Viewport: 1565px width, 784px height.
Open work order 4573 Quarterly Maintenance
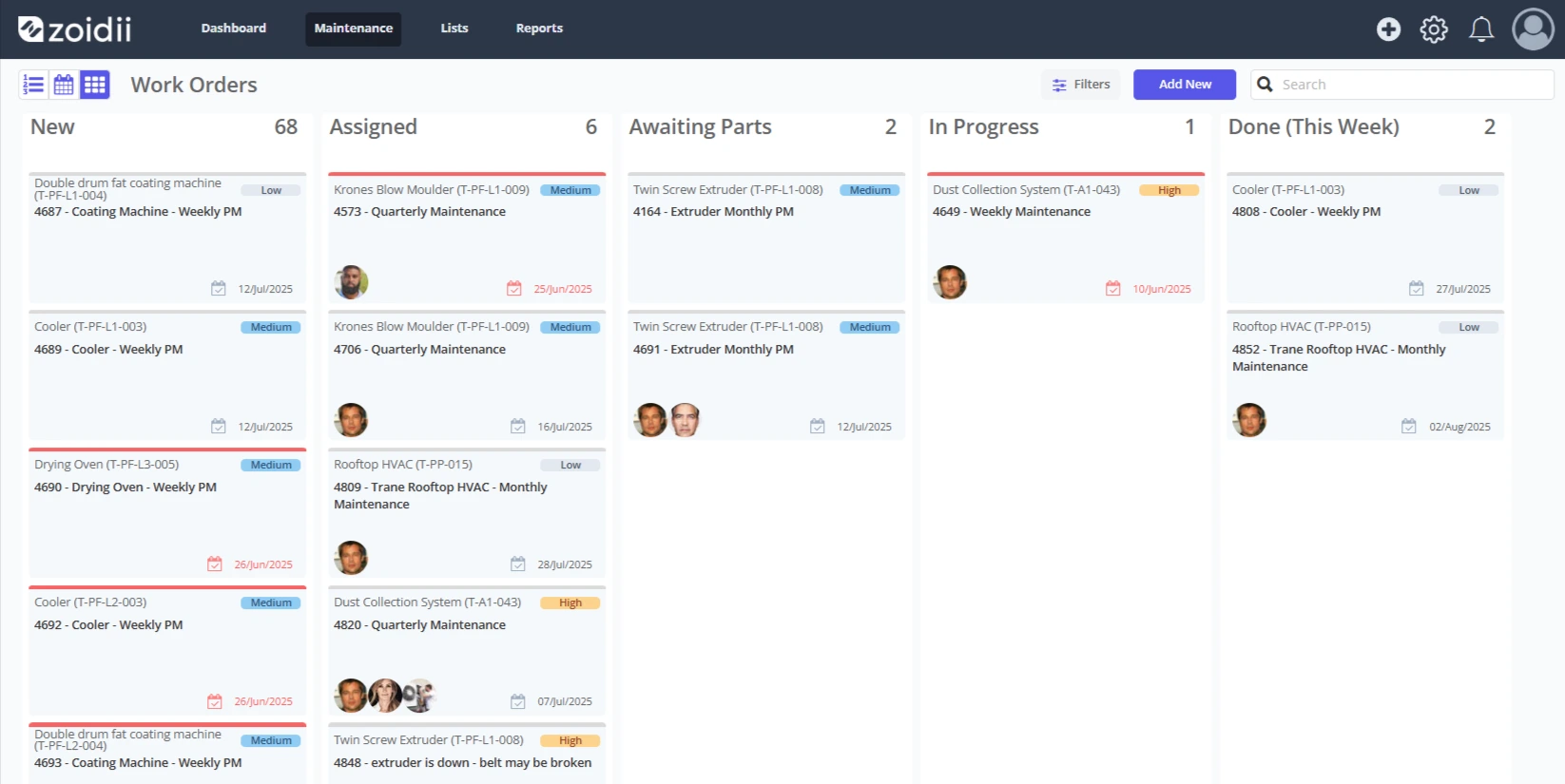tap(467, 238)
